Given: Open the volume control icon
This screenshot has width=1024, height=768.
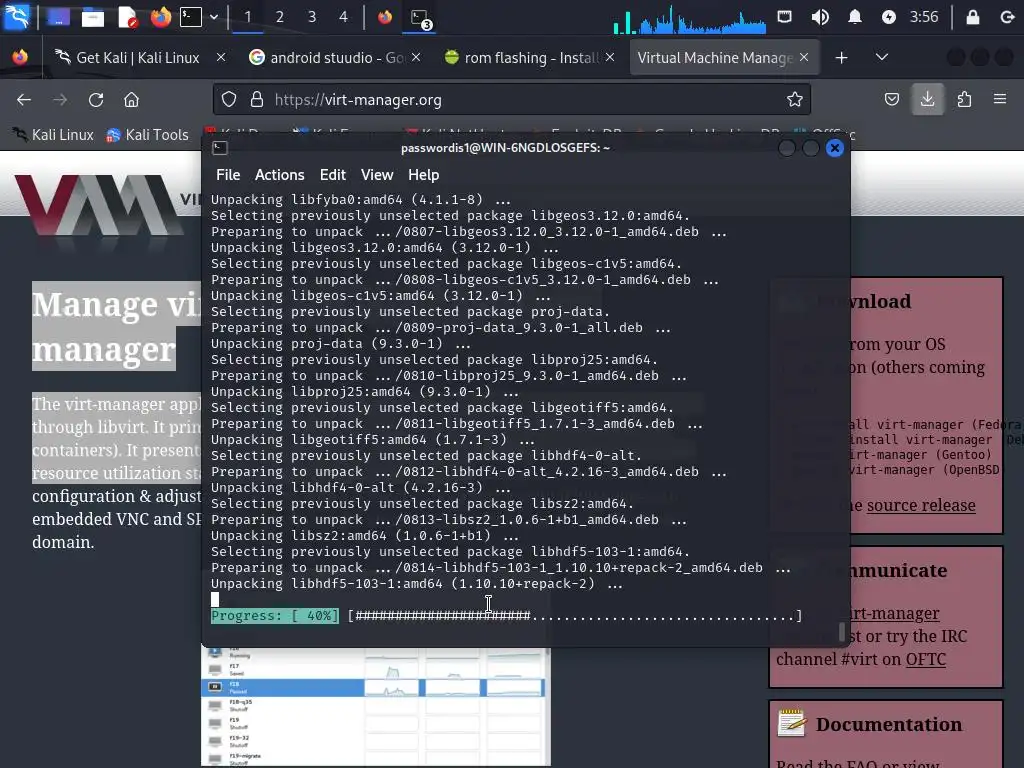Looking at the screenshot, I should (820, 17).
